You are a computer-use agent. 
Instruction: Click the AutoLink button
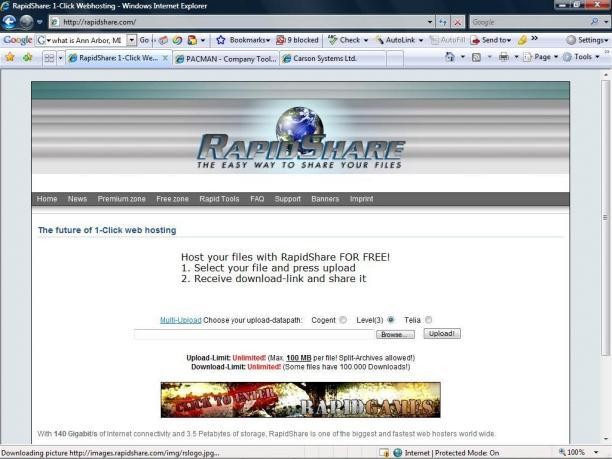(x=396, y=40)
